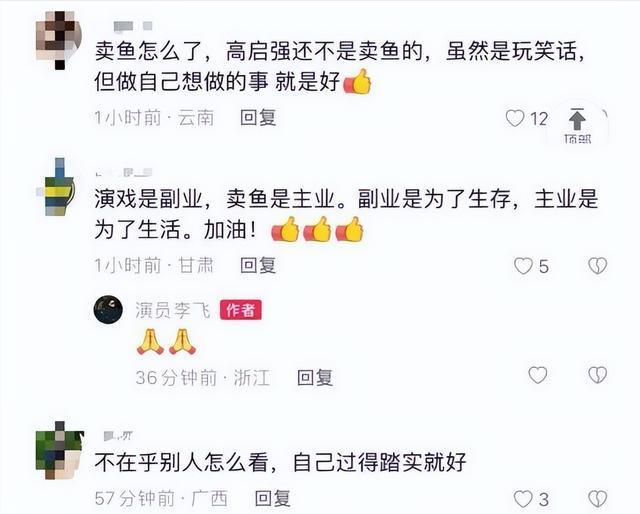Select the comment text 不在乎别人怎么看

click(181, 463)
